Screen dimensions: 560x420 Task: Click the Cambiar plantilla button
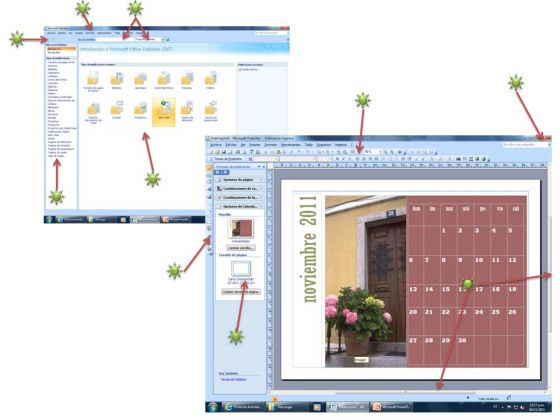tap(241, 248)
